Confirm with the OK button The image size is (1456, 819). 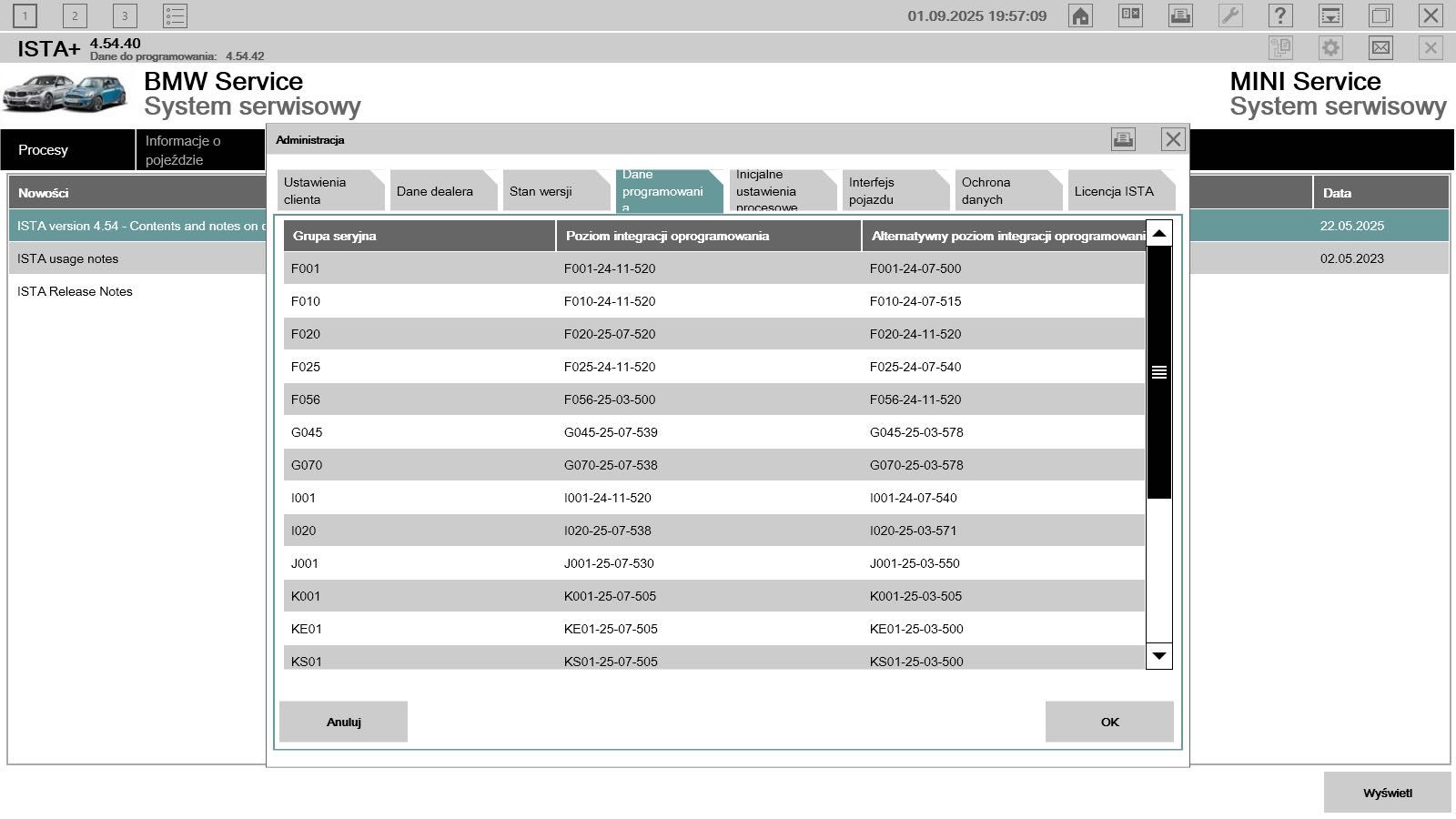1109,722
